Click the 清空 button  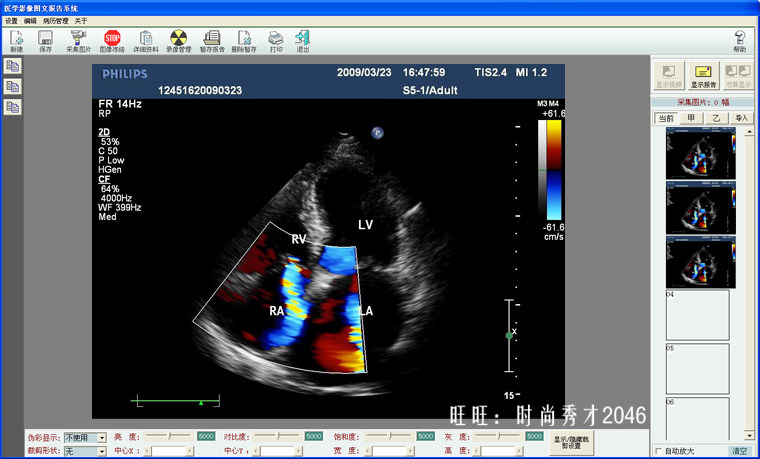(740, 451)
